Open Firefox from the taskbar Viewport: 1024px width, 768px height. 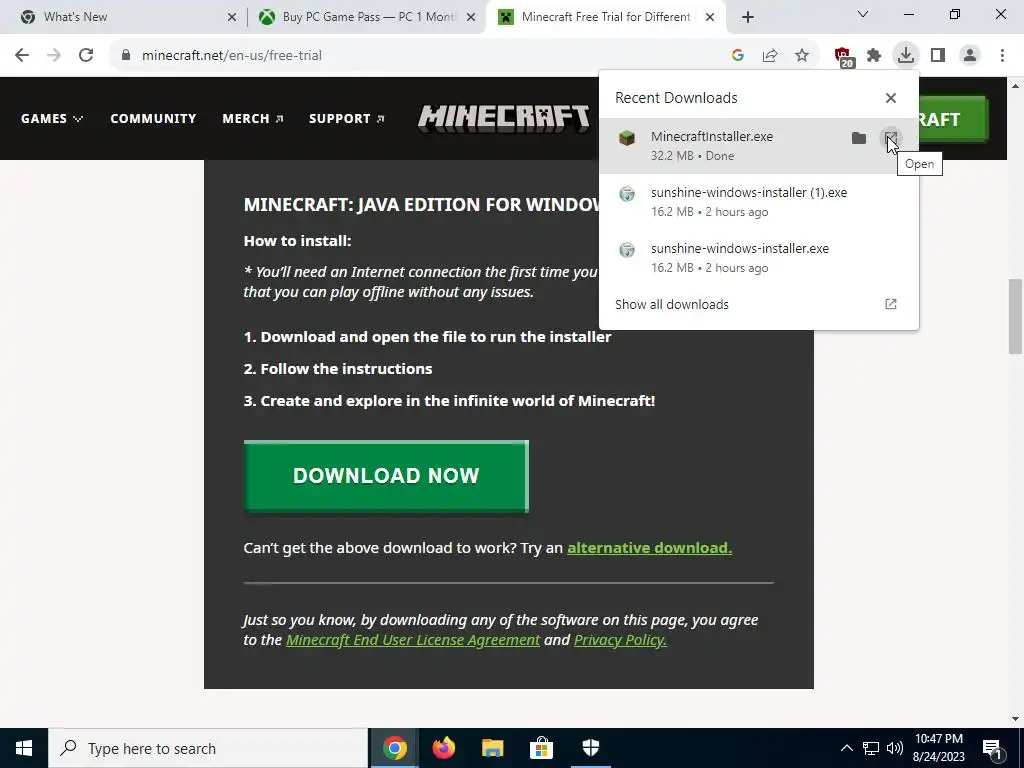443,748
